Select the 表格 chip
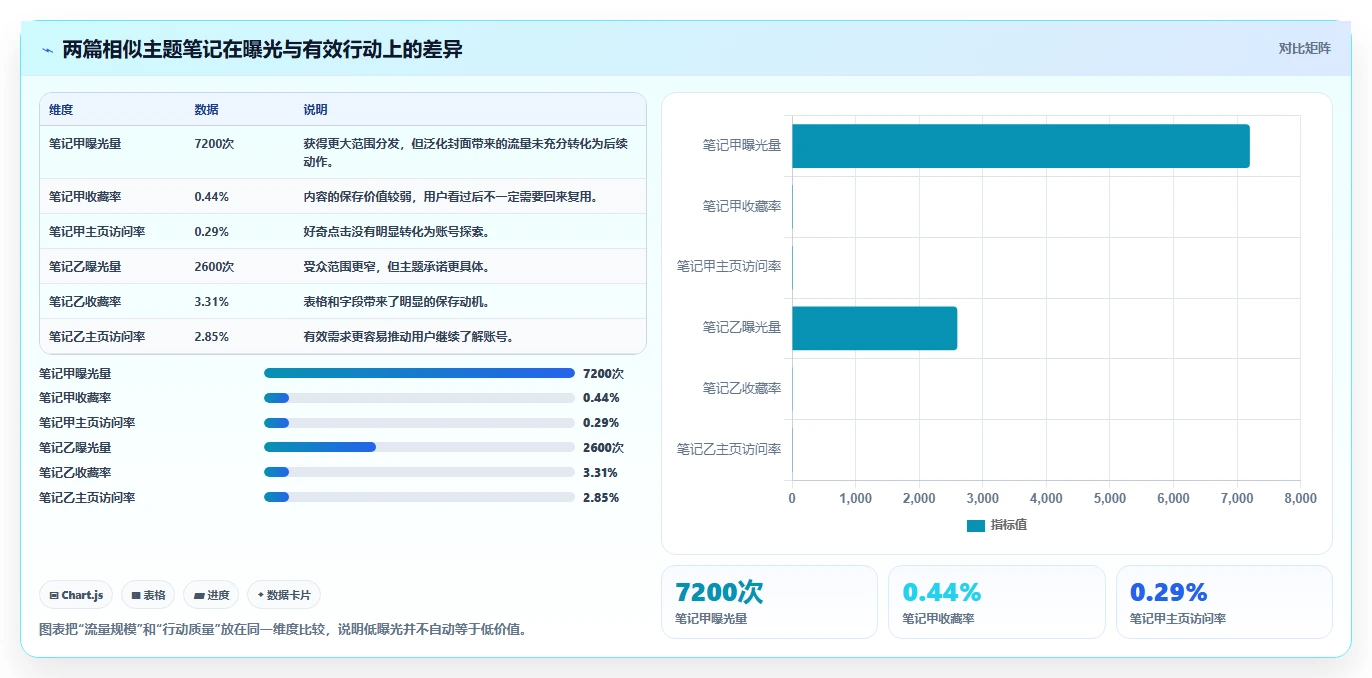The image size is (1372, 678). coord(148,595)
